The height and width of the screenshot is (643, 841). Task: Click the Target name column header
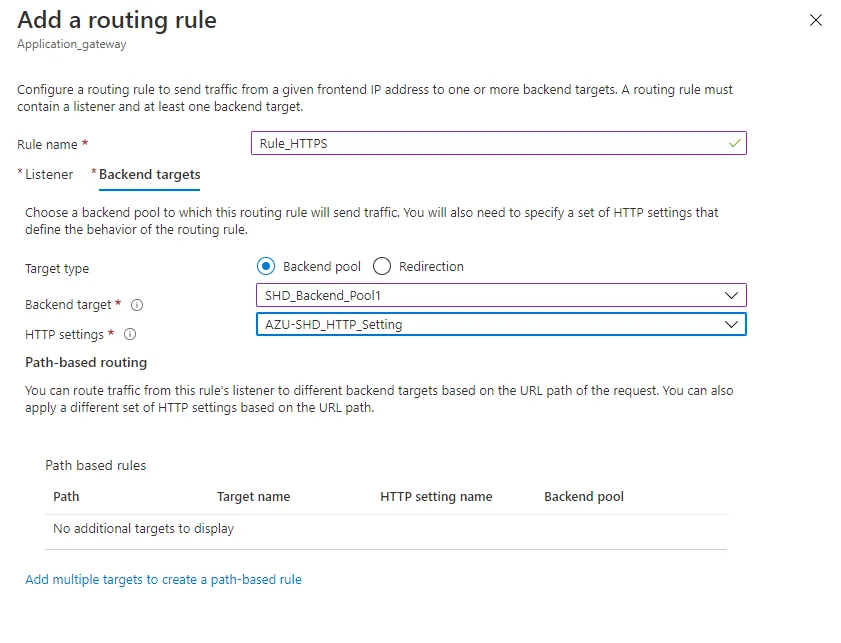253,496
